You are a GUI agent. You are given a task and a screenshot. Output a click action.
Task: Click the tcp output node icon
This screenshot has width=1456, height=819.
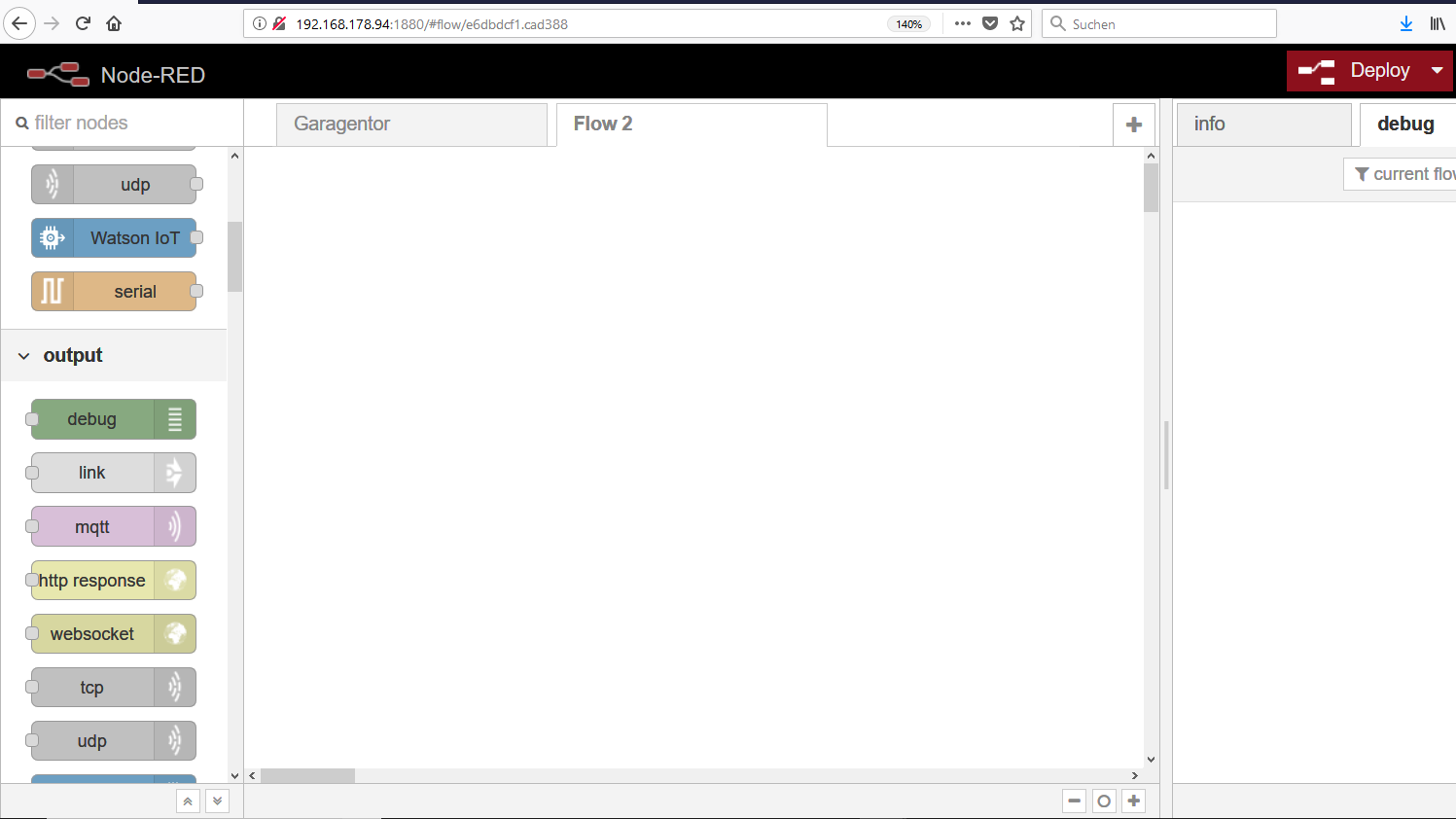click(175, 688)
